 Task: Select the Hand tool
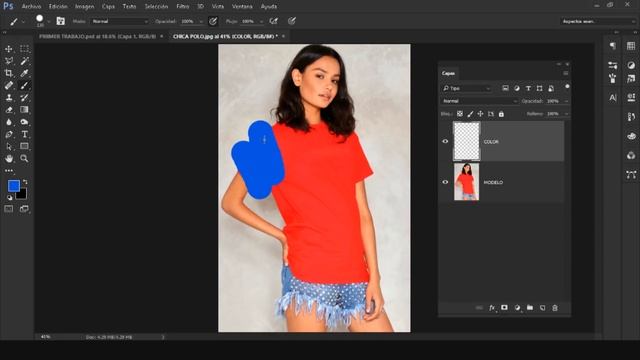(9, 158)
